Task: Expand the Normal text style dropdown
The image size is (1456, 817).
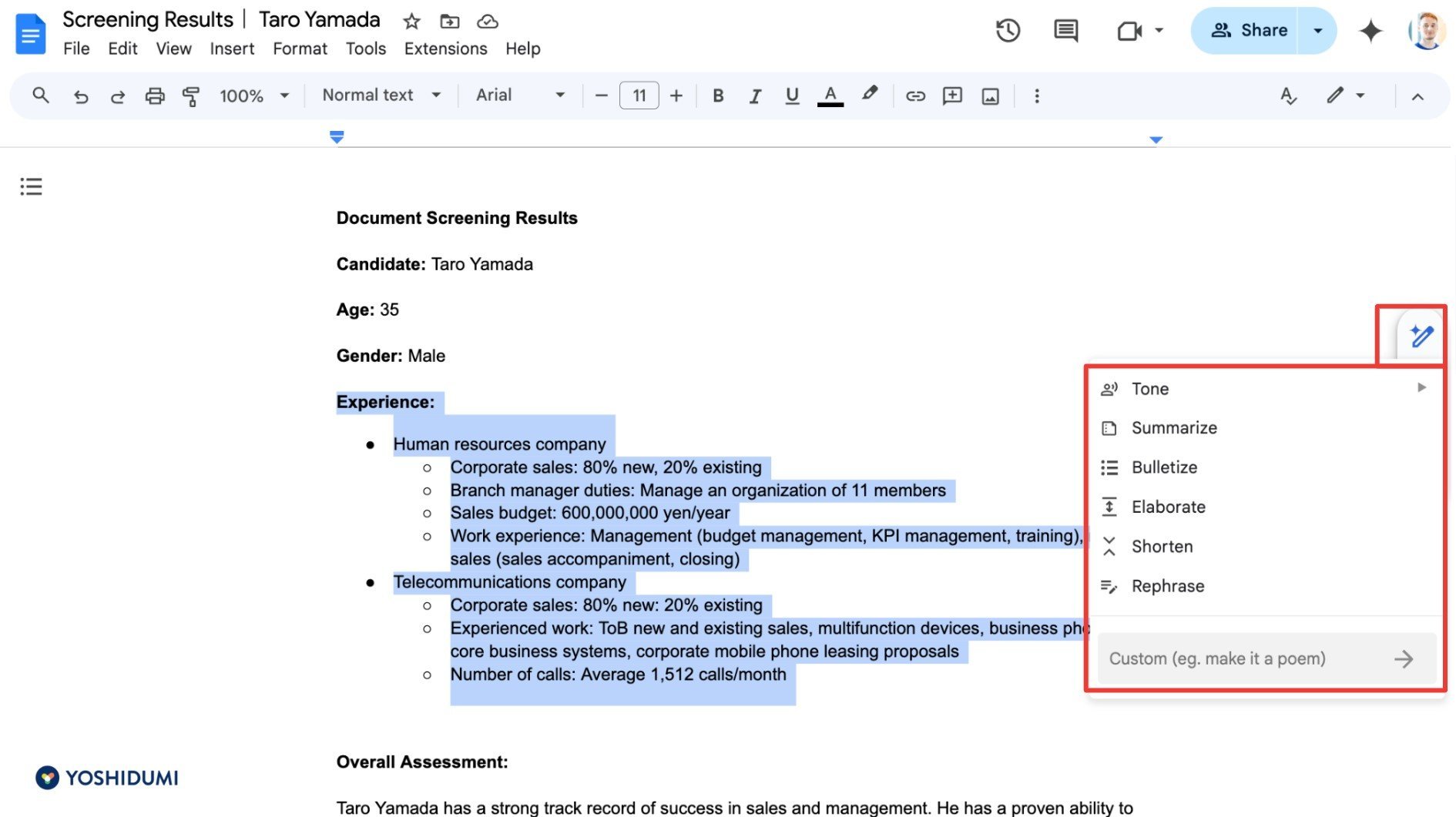Action: tap(381, 95)
